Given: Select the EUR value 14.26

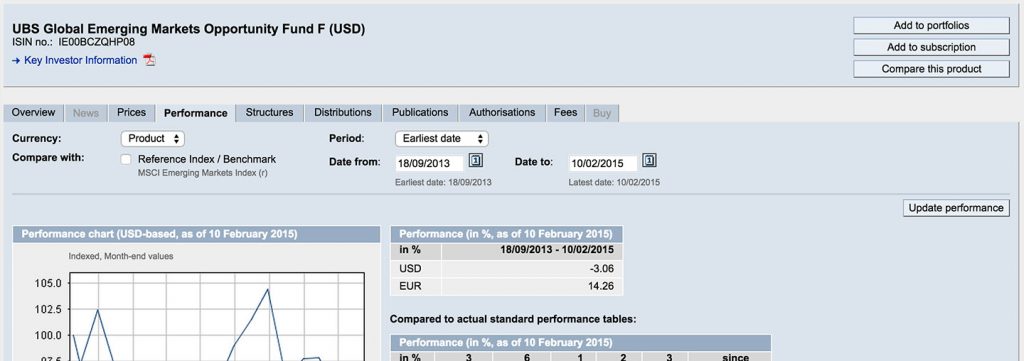Looking at the screenshot, I should (600, 286).
